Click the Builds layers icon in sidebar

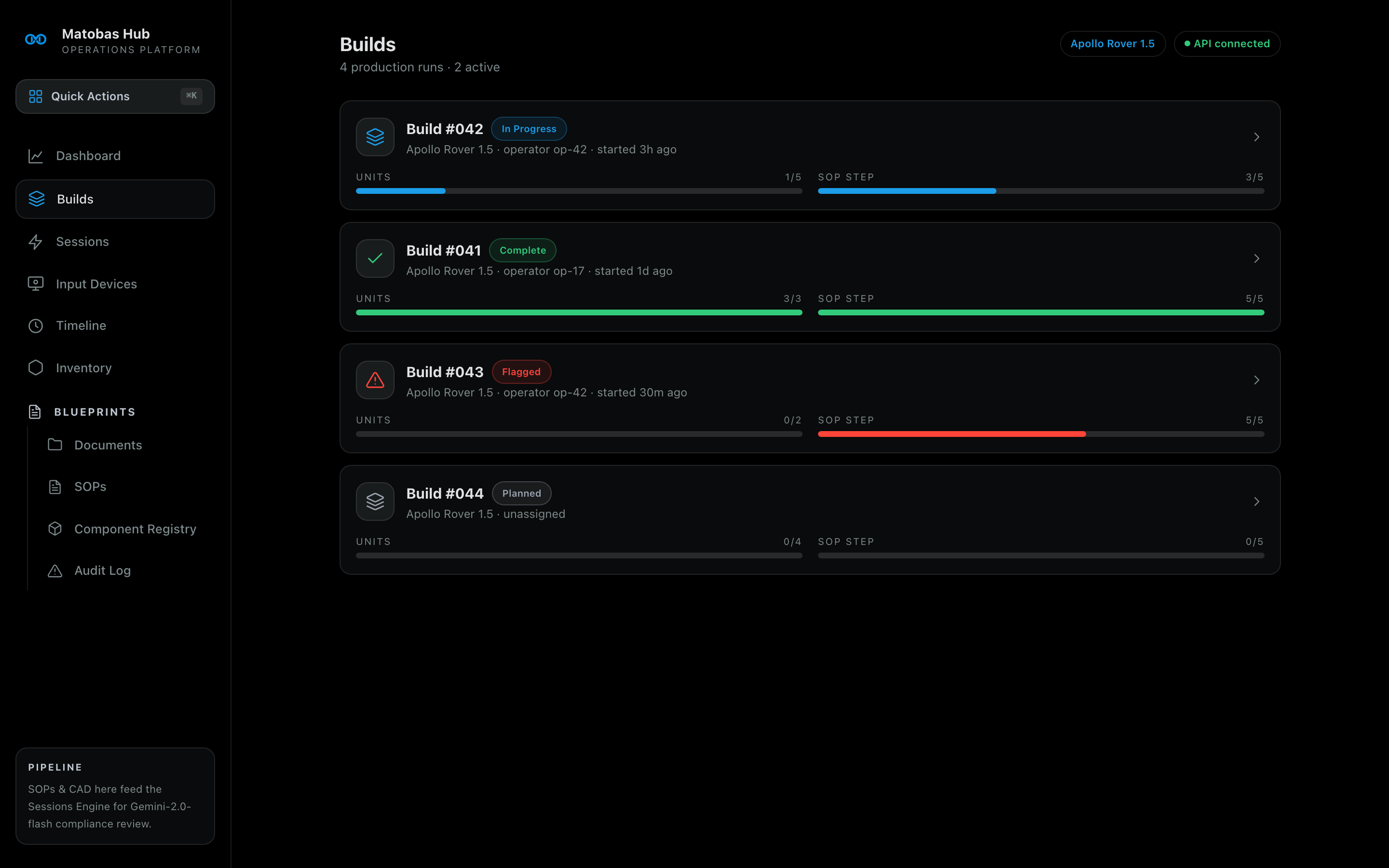coord(37,199)
